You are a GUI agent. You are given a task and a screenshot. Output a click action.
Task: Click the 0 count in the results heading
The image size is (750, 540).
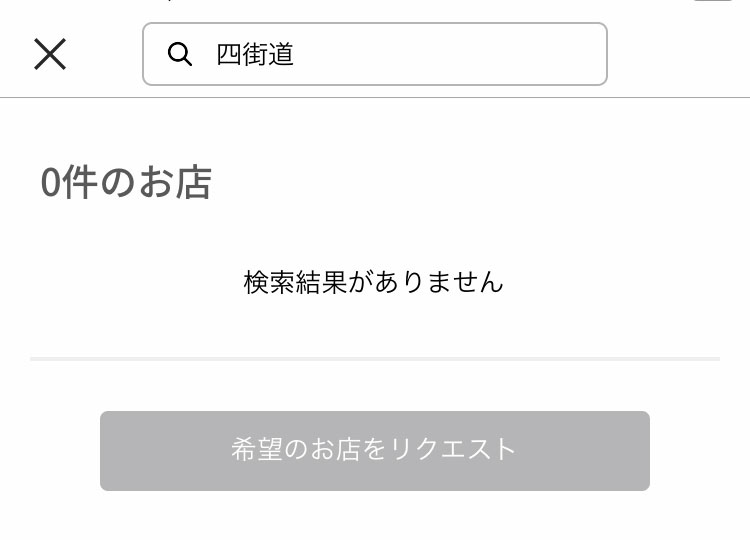point(51,183)
